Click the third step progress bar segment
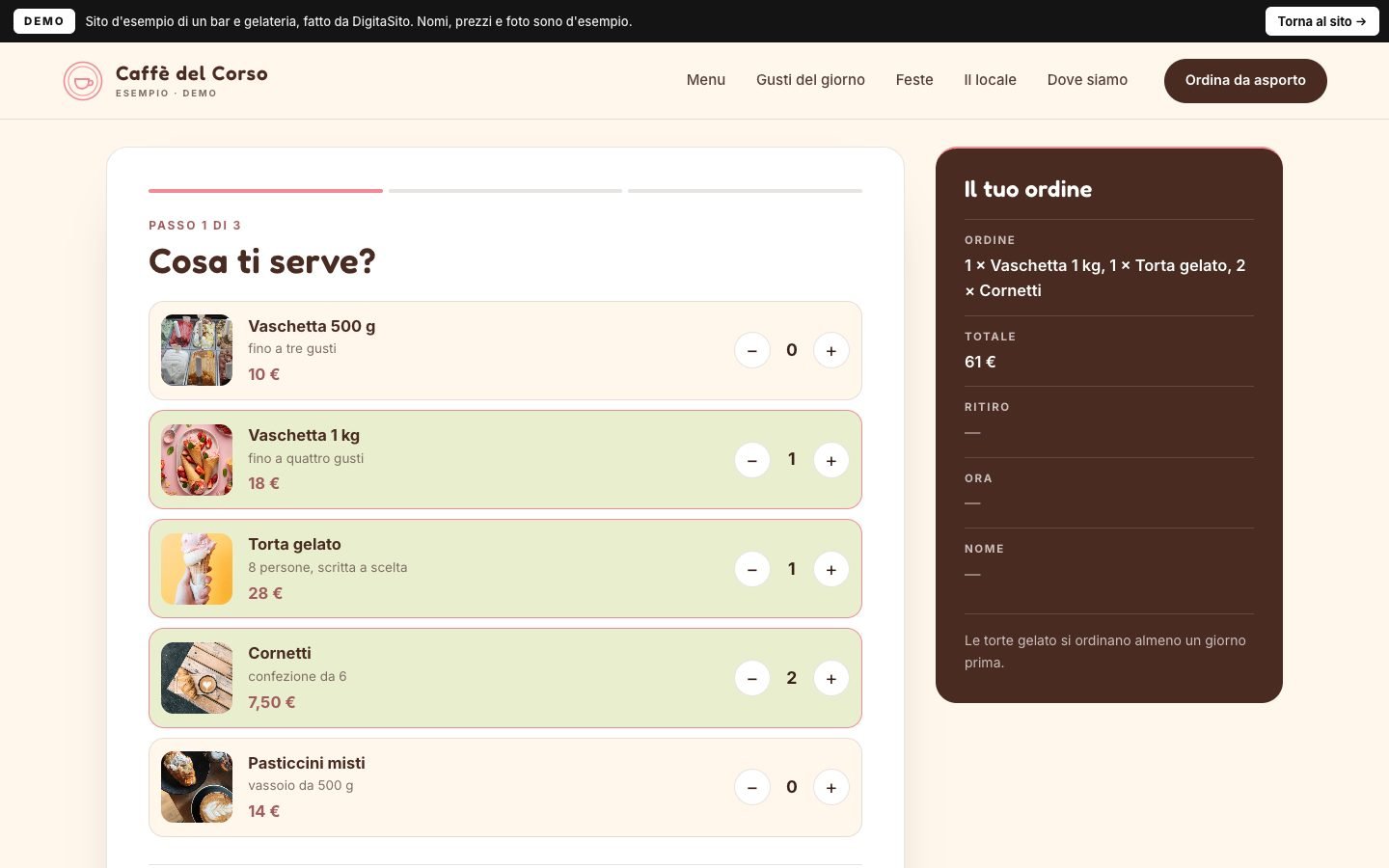This screenshot has height=868, width=1389. click(x=745, y=191)
